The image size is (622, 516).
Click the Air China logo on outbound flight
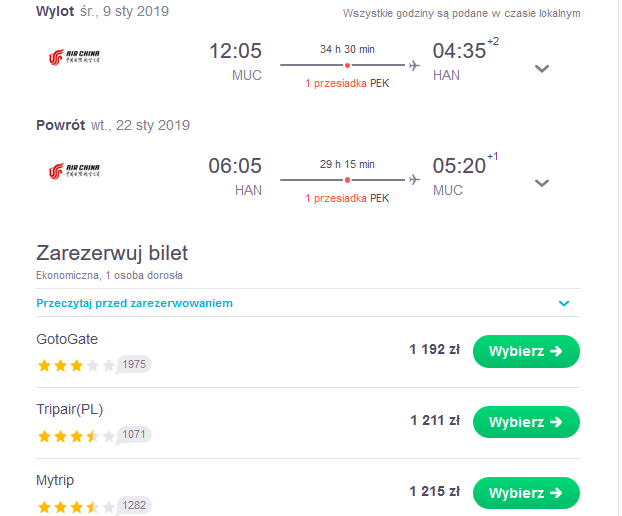pyautogui.click(x=74, y=57)
